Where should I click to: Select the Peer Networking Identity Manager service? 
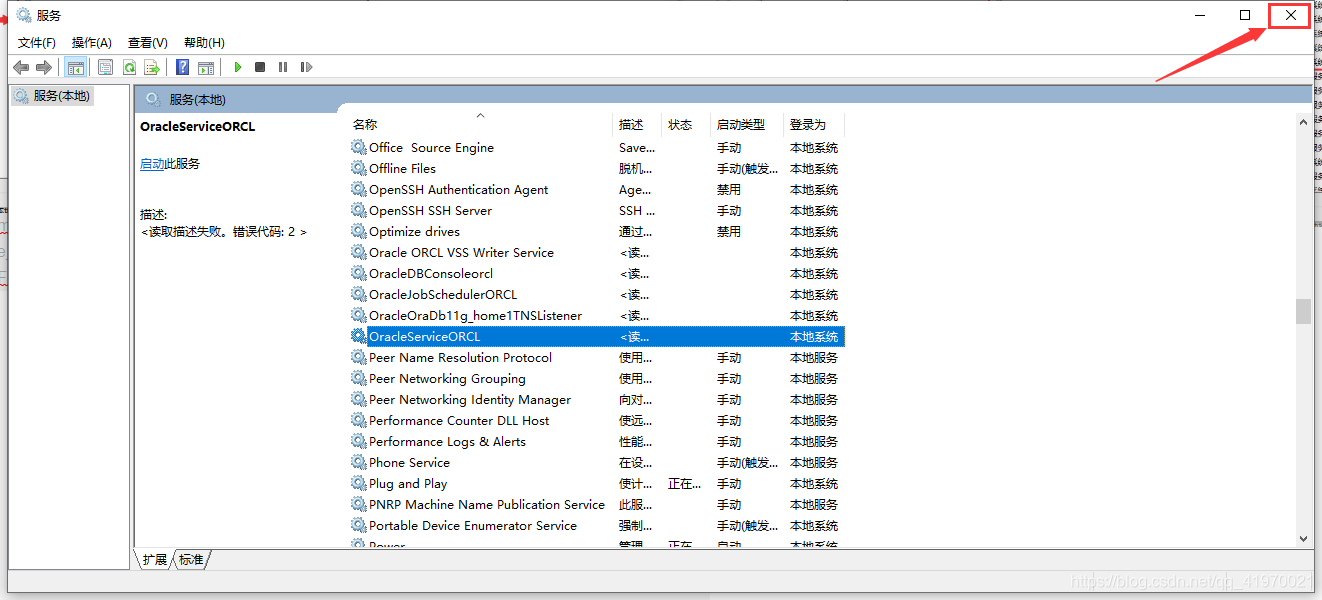597,399
